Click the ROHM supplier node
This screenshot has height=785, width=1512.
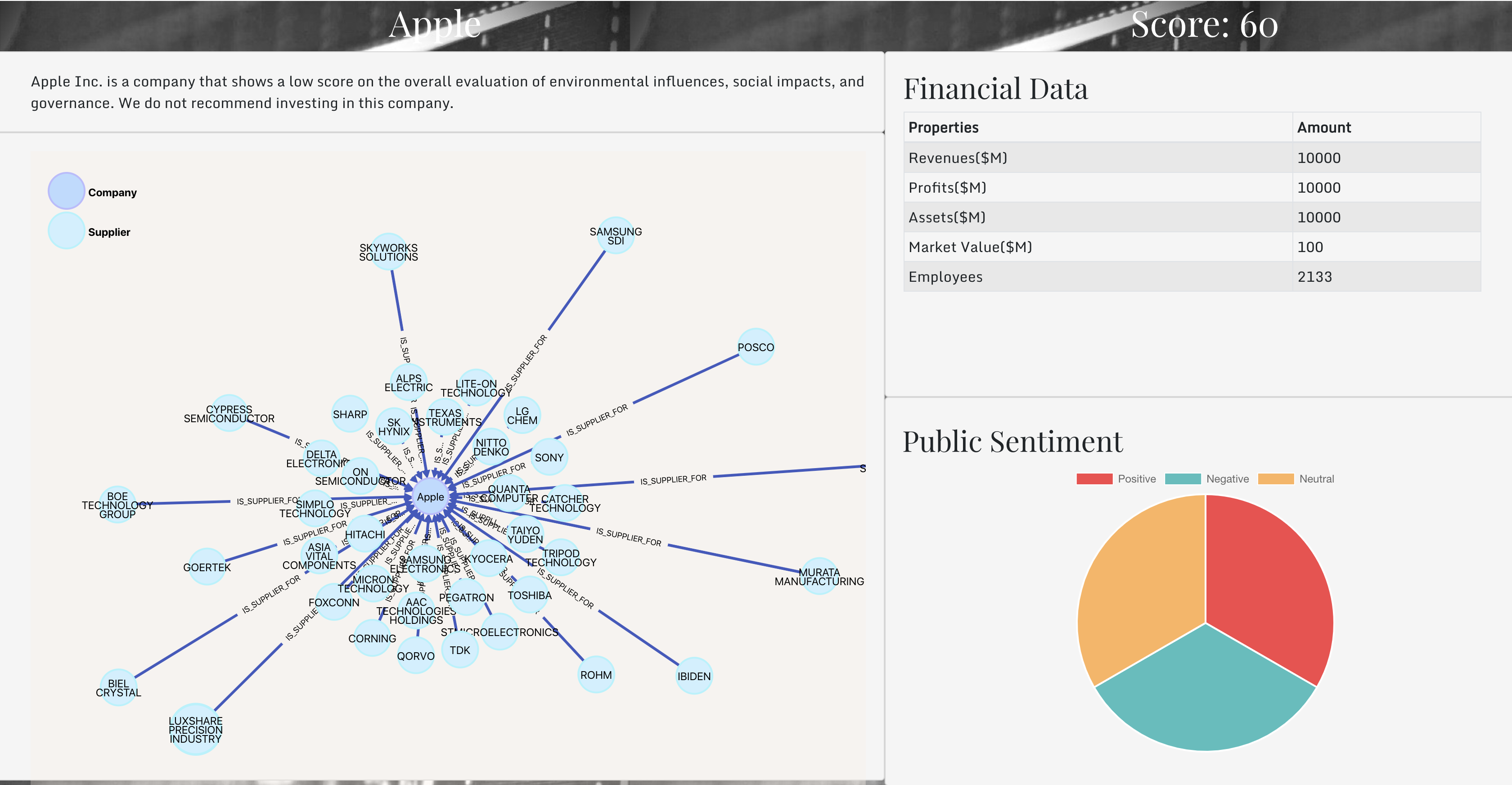click(x=596, y=675)
